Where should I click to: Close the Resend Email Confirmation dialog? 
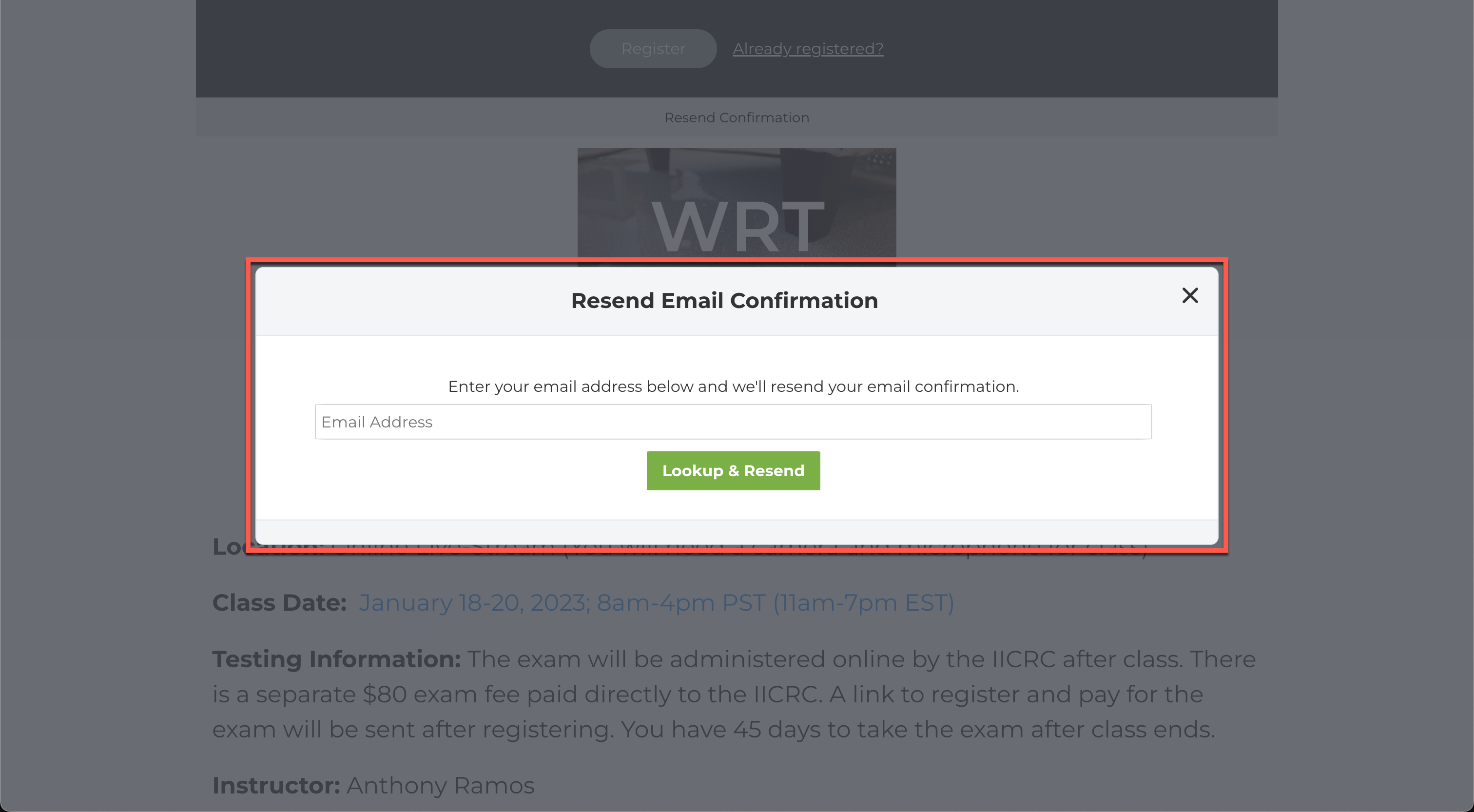coord(1190,296)
